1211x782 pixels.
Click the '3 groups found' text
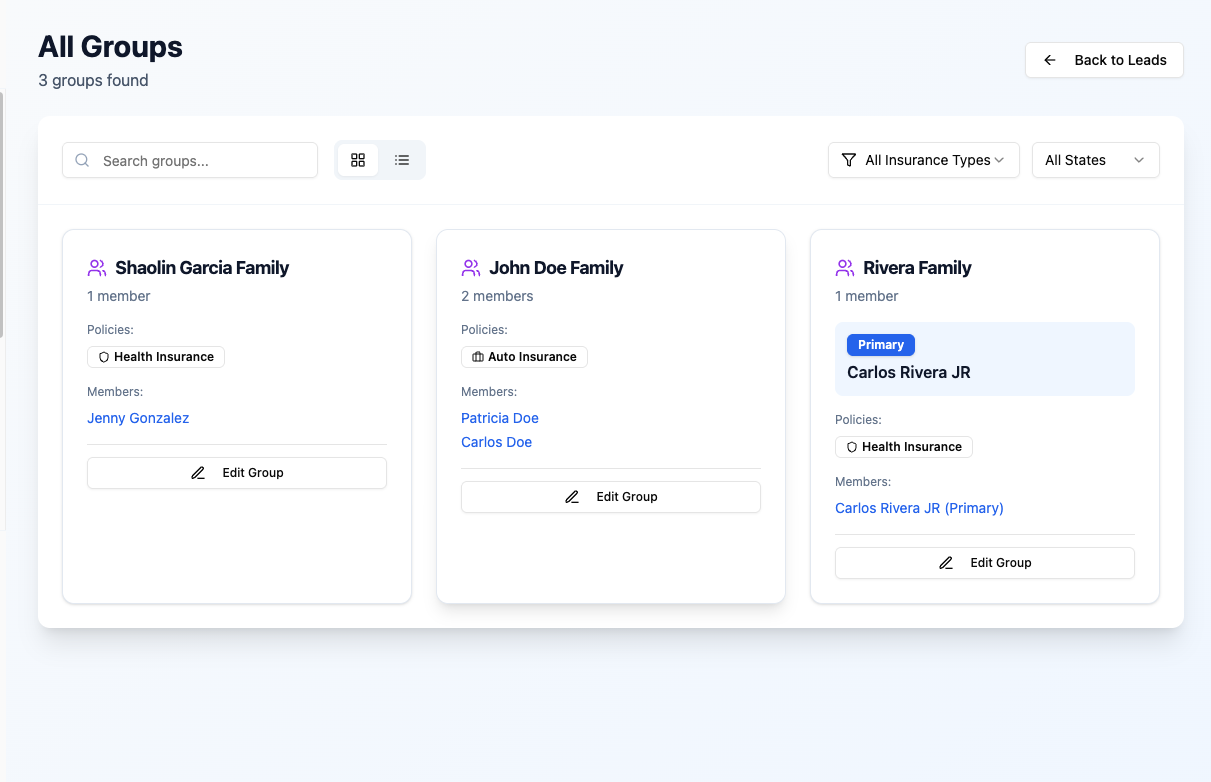[x=93, y=80]
